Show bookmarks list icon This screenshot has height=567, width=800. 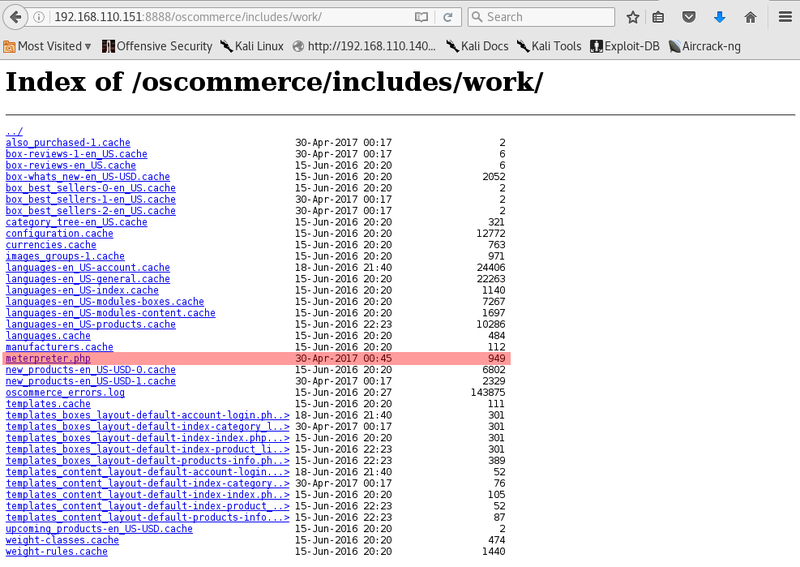tap(659, 17)
